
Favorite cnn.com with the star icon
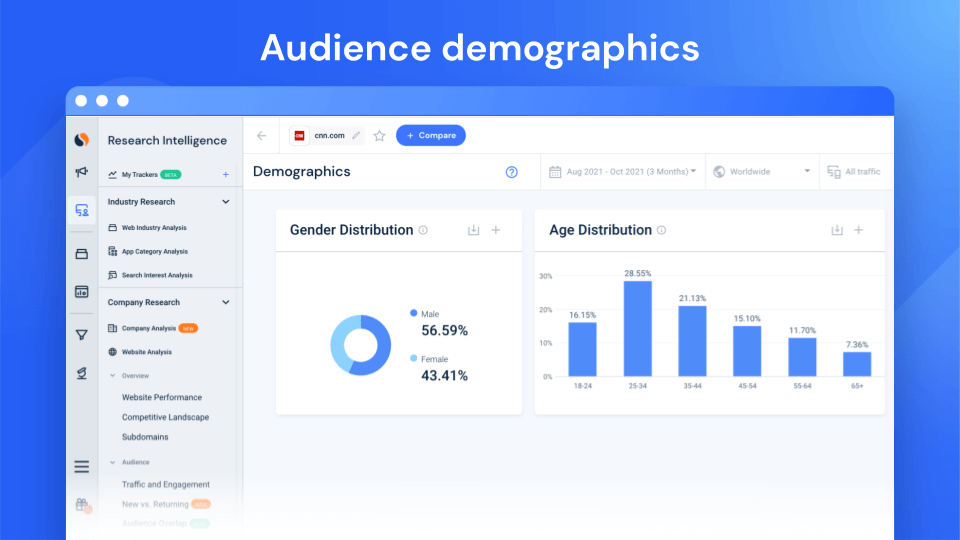[x=380, y=135]
